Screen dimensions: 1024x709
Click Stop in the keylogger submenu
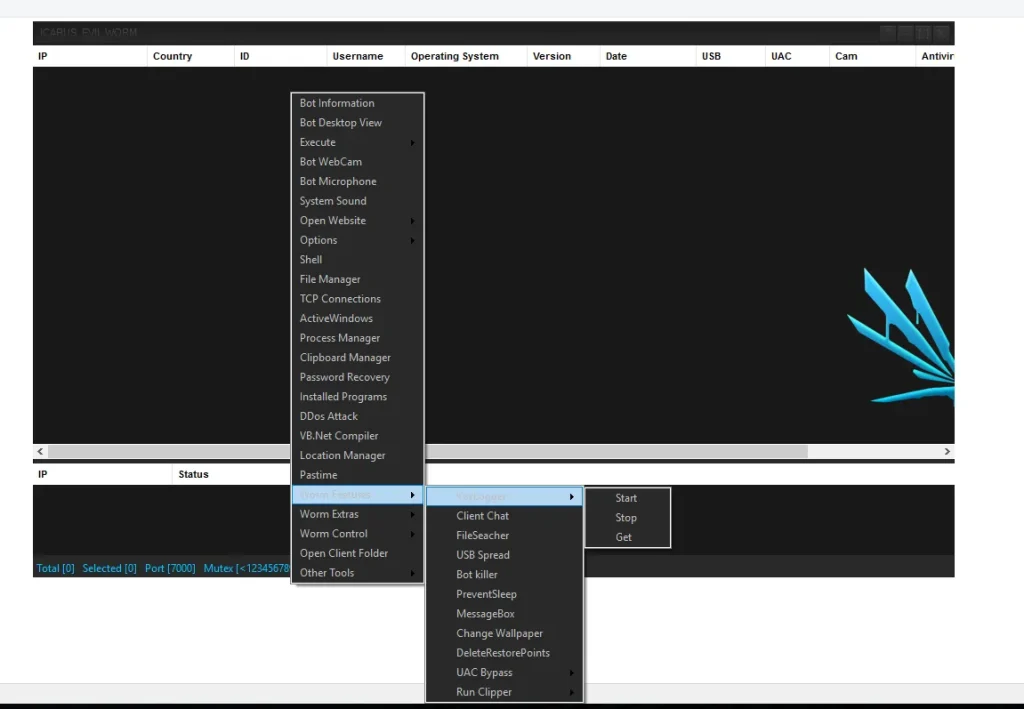click(x=626, y=517)
